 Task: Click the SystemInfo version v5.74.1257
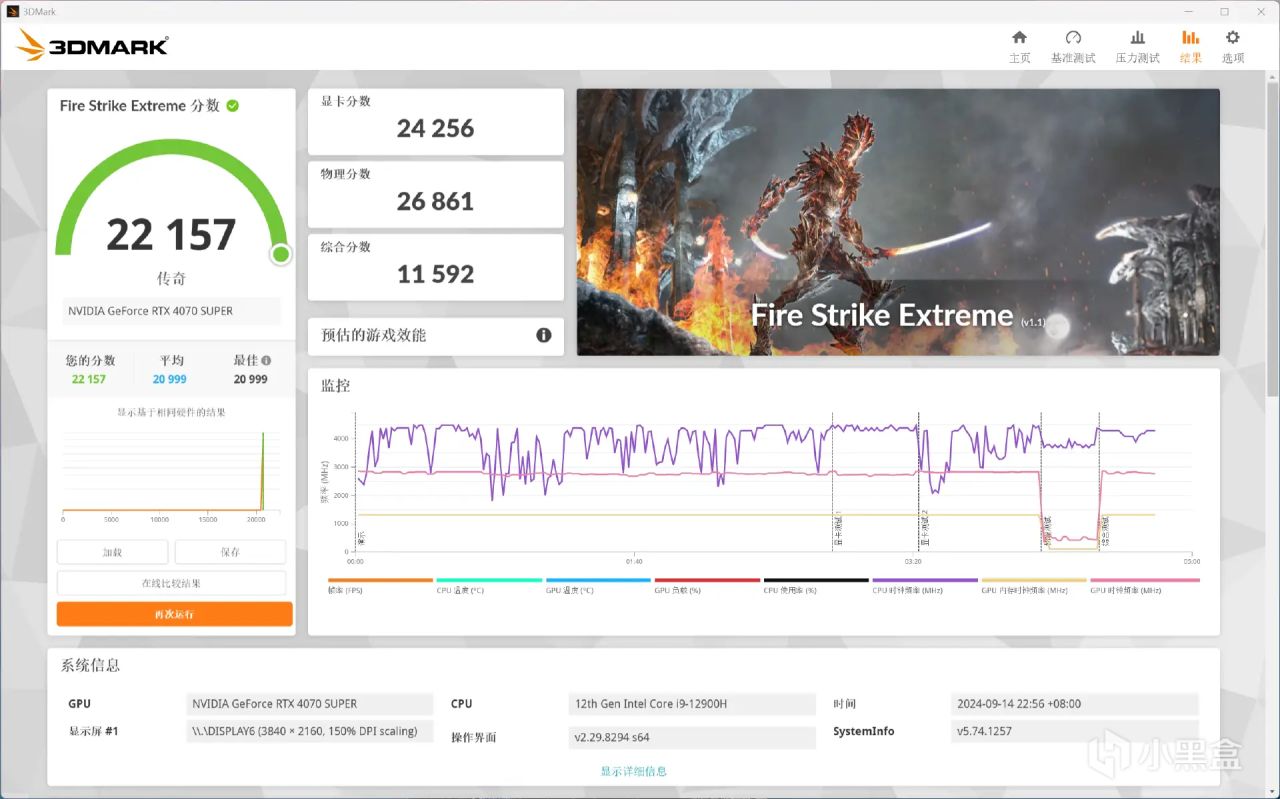tap(1074, 731)
